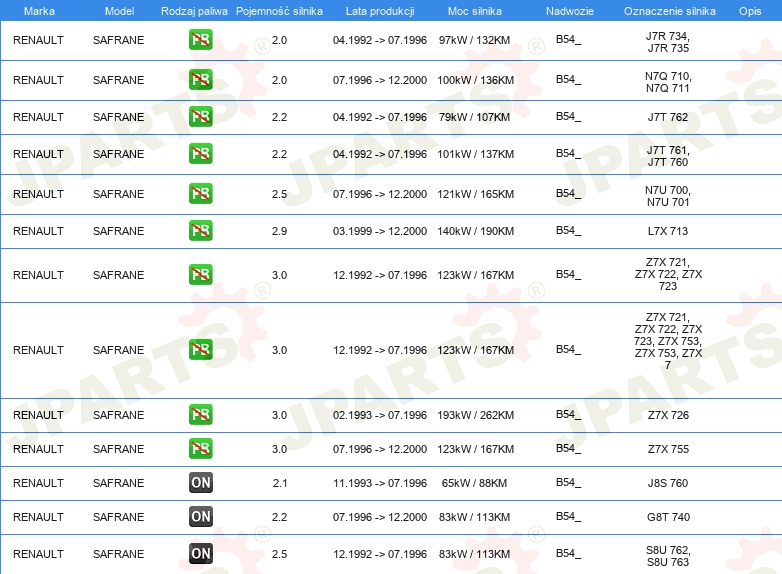Click the 193kW / 262KM power value
782x574 pixels.
pyautogui.click(x=475, y=415)
